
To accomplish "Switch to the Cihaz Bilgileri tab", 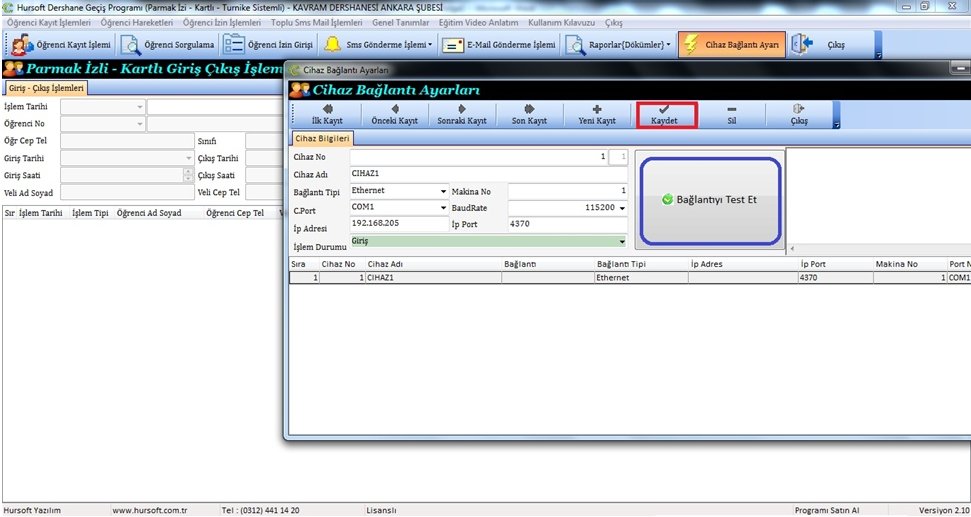I will [321, 138].
